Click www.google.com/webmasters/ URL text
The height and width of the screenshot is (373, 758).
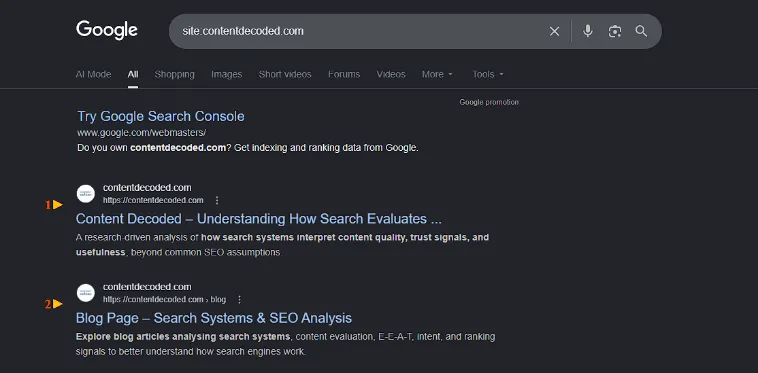tap(142, 132)
